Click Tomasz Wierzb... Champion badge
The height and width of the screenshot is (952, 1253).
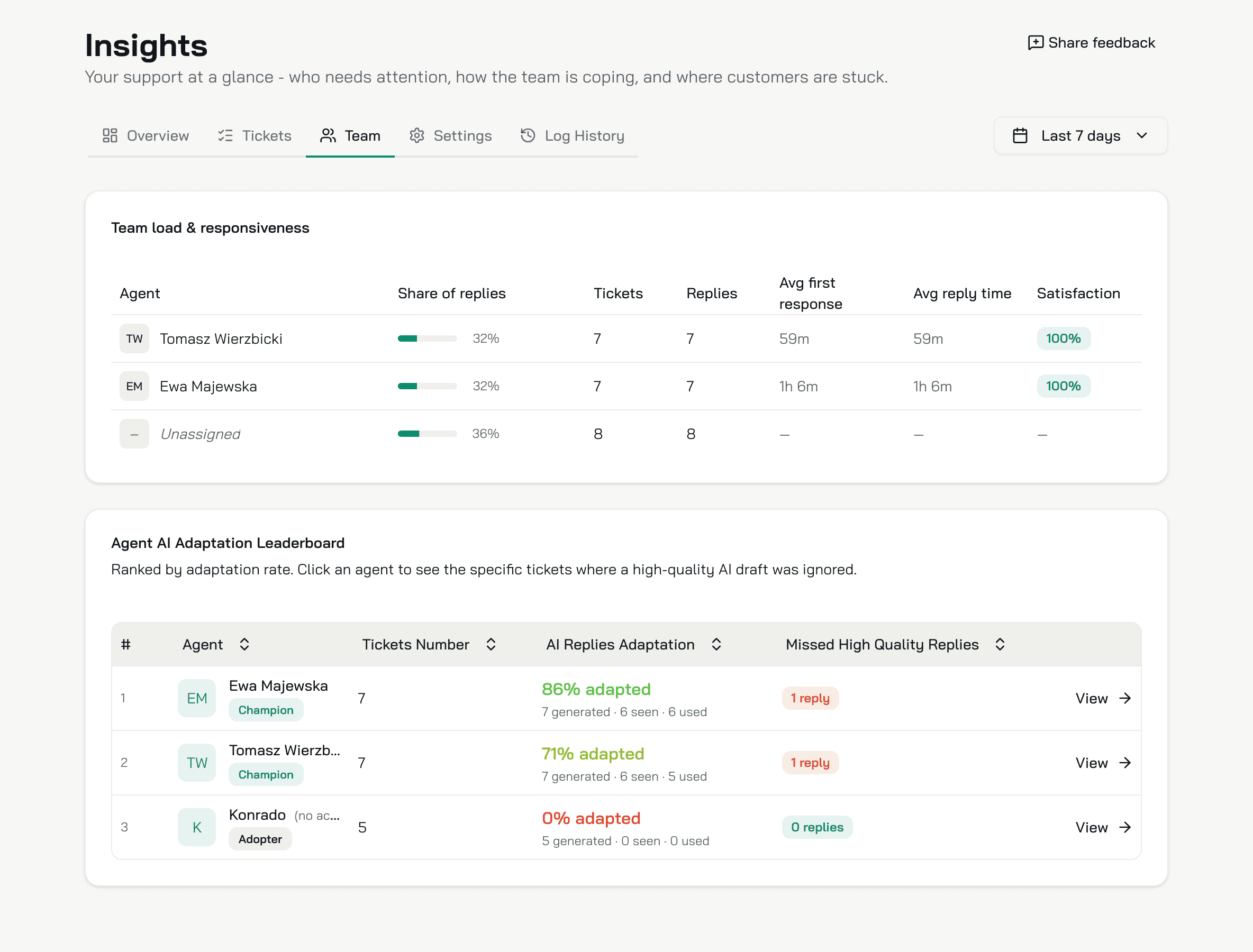click(266, 775)
